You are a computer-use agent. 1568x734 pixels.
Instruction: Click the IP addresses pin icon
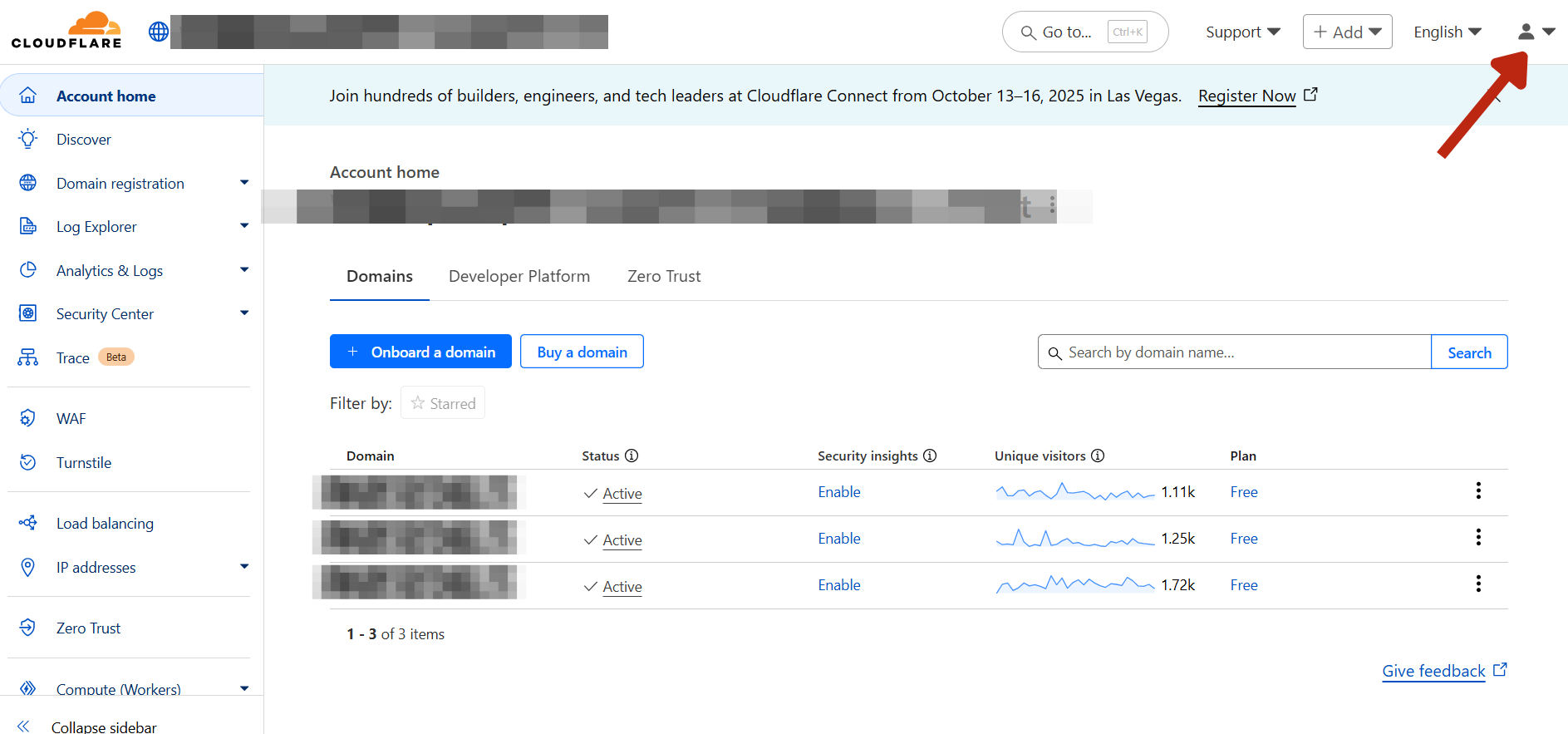point(28,567)
